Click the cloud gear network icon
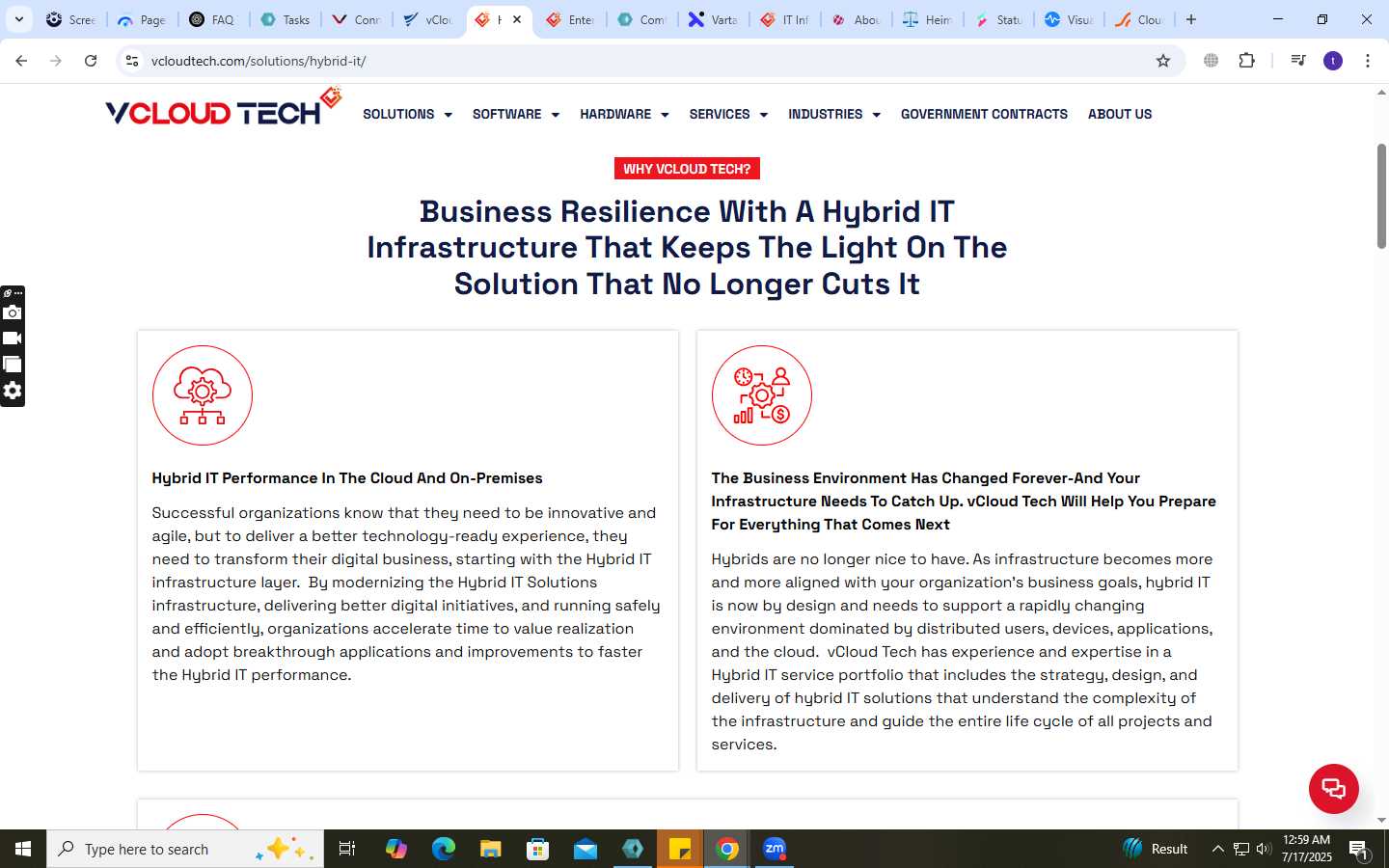 (x=203, y=395)
